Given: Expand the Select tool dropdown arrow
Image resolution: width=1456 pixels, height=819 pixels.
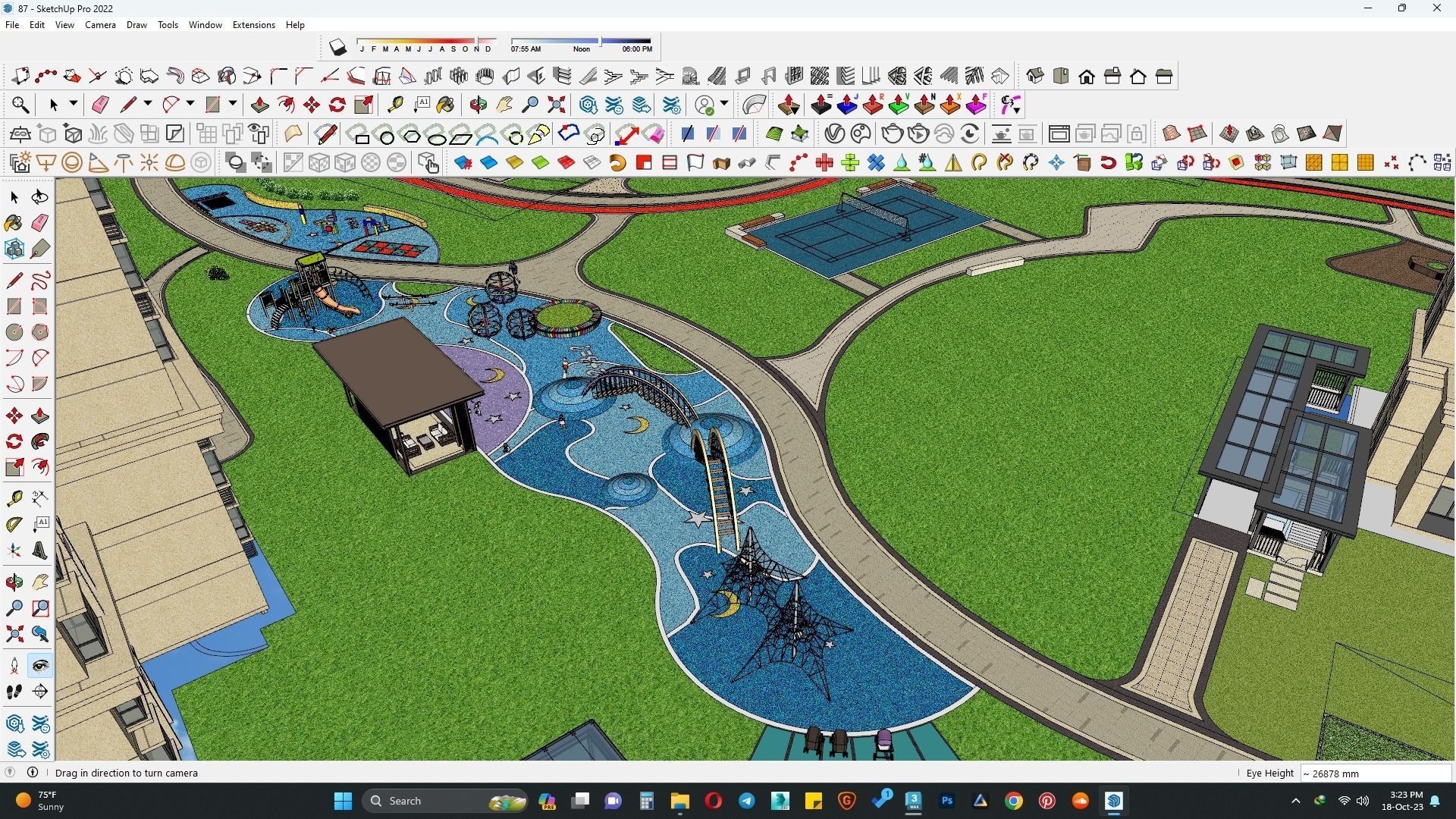Looking at the screenshot, I should pos(74,104).
